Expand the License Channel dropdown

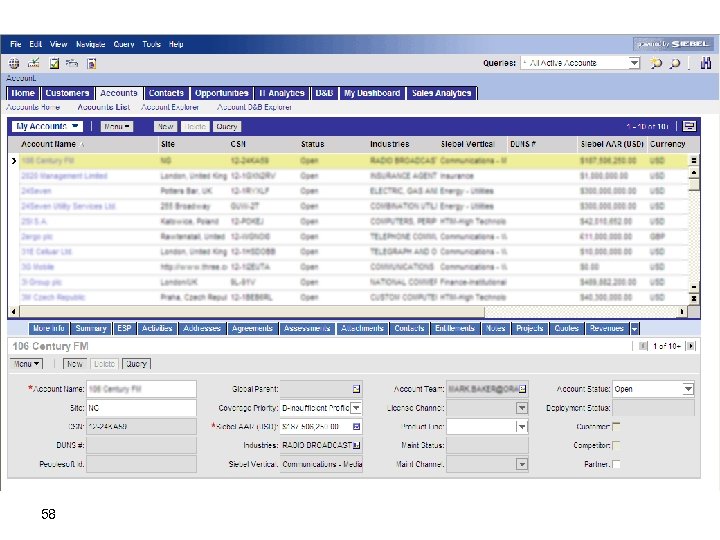coord(522,408)
